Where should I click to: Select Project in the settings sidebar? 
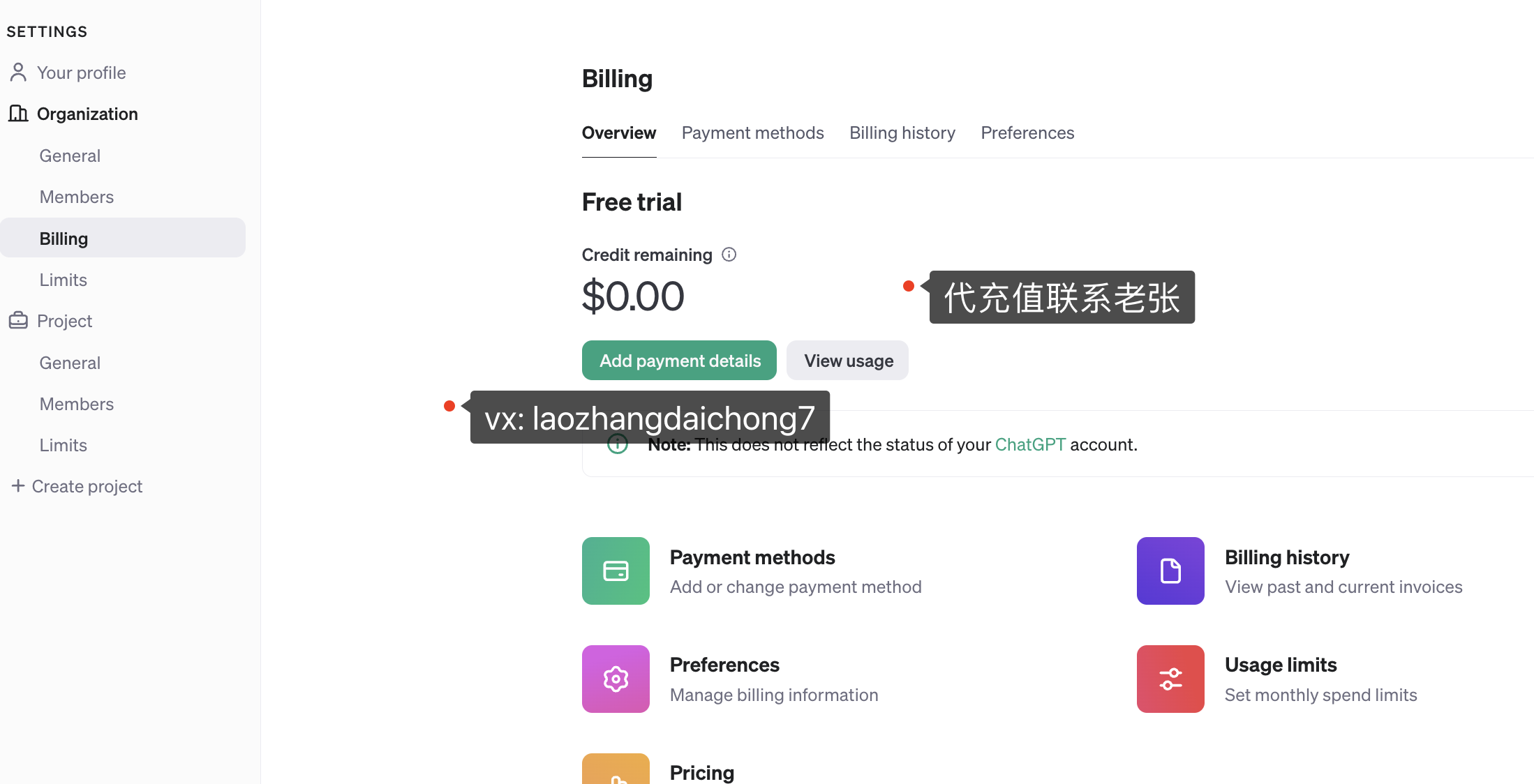(64, 321)
